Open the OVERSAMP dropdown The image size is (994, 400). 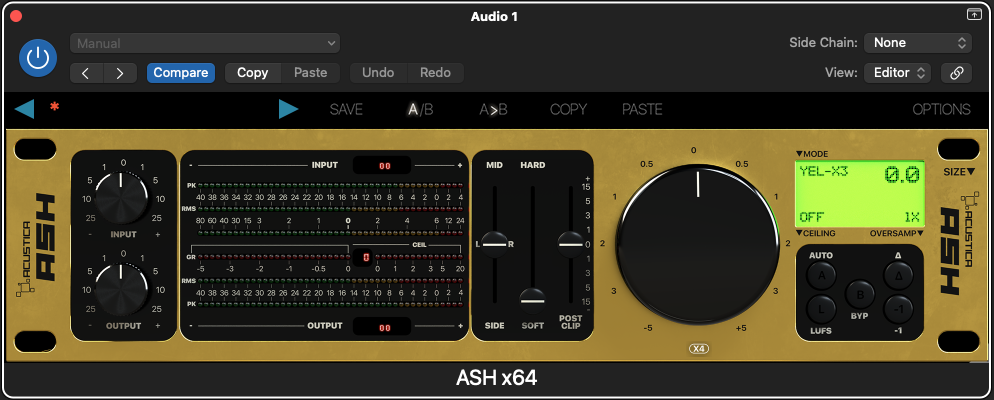pyautogui.click(x=897, y=233)
